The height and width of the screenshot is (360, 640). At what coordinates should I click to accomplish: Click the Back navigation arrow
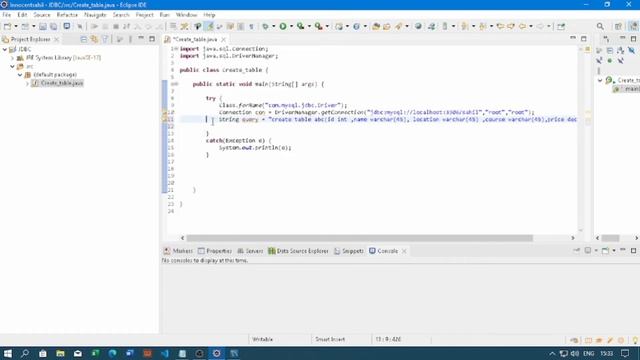pyautogui.click(x=522, y=26)
